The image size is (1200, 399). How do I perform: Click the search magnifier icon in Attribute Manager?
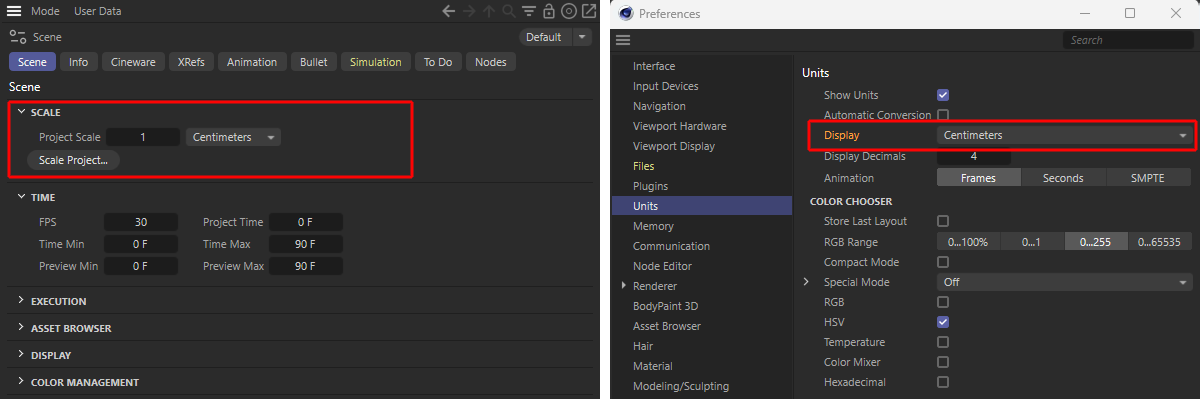pyautogui.click(x=510, y=12)
